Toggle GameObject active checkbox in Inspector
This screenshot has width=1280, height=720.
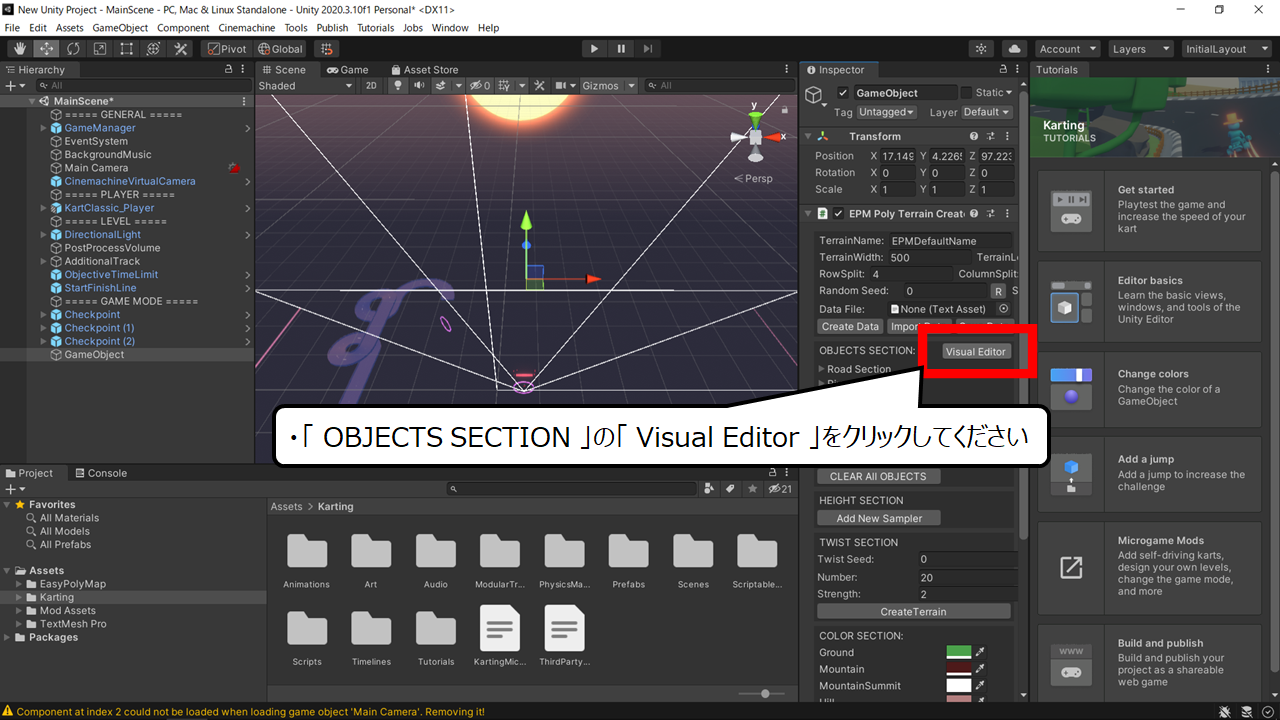coord(843,93)
